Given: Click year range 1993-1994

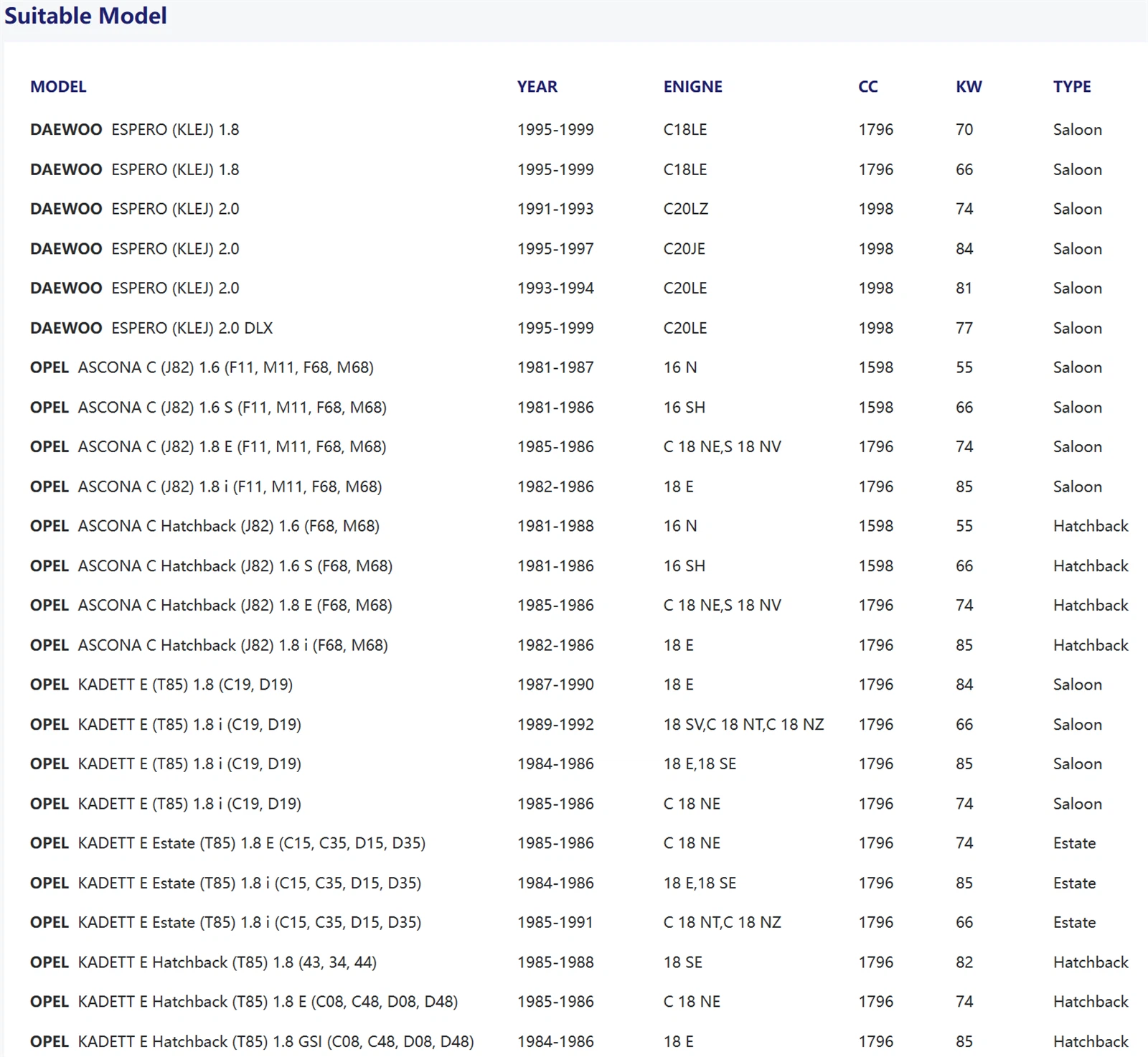Looking at the screenshot, I should 555,288.
